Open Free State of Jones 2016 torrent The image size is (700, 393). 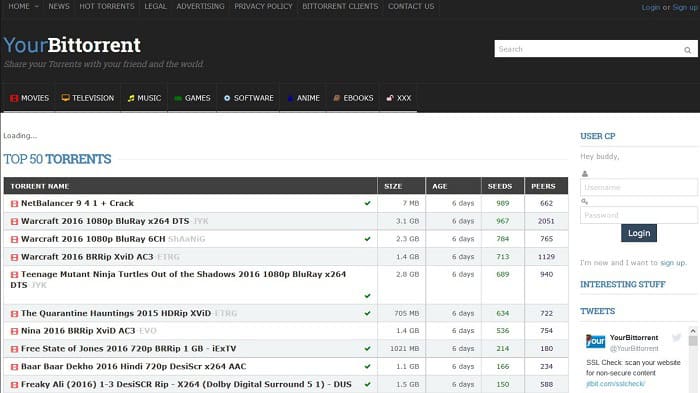[x=129, y=349]
